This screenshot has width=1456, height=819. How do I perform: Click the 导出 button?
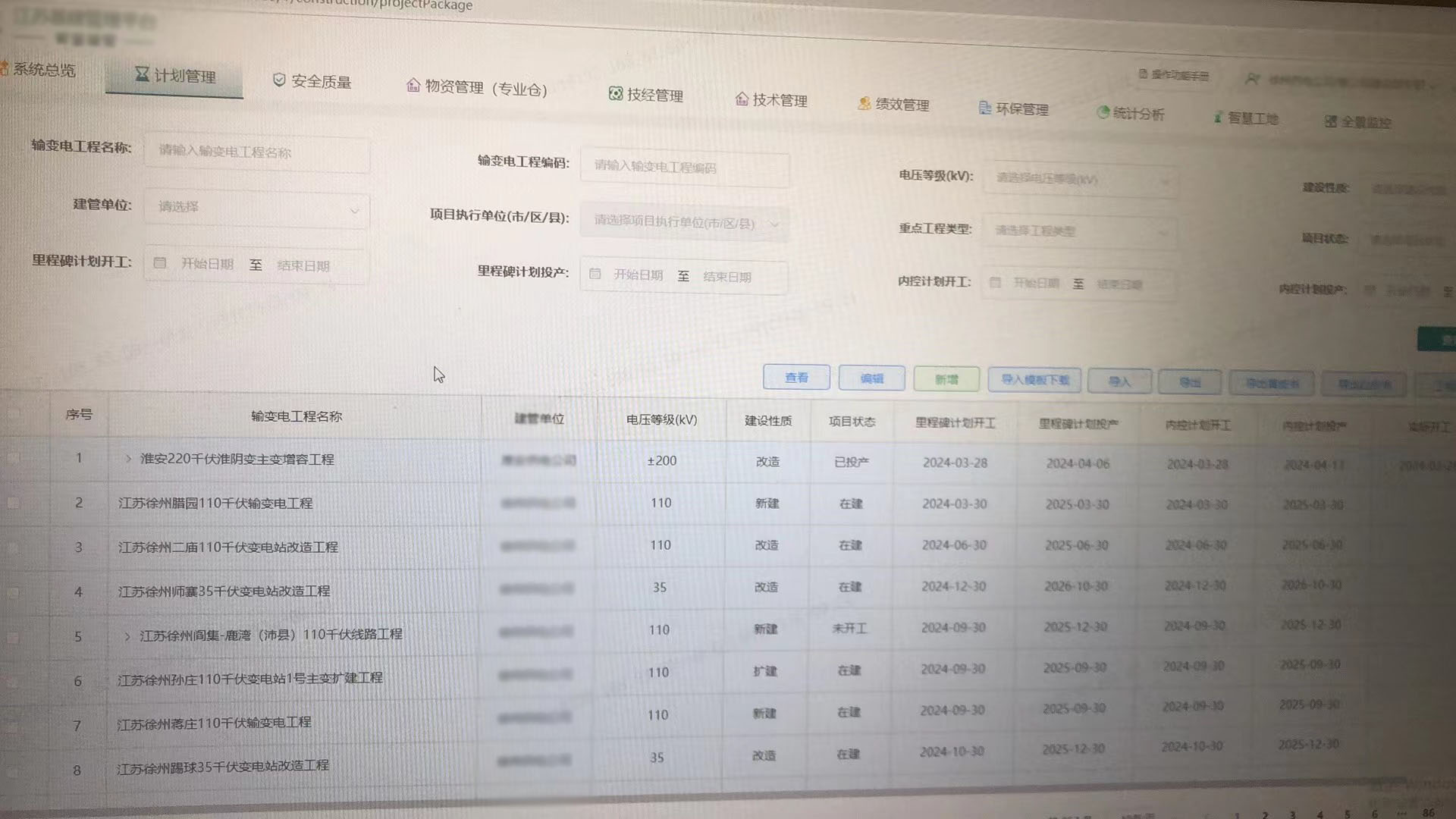pos(1190,382)
